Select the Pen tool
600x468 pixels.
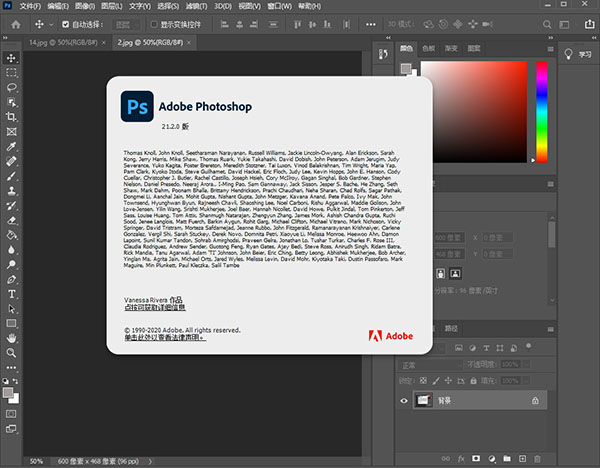coord(11,279)
